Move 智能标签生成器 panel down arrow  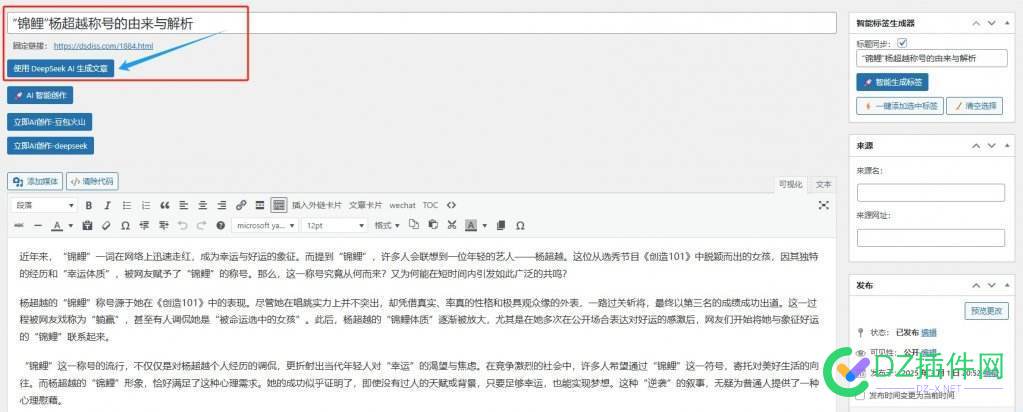coord(991,23)
